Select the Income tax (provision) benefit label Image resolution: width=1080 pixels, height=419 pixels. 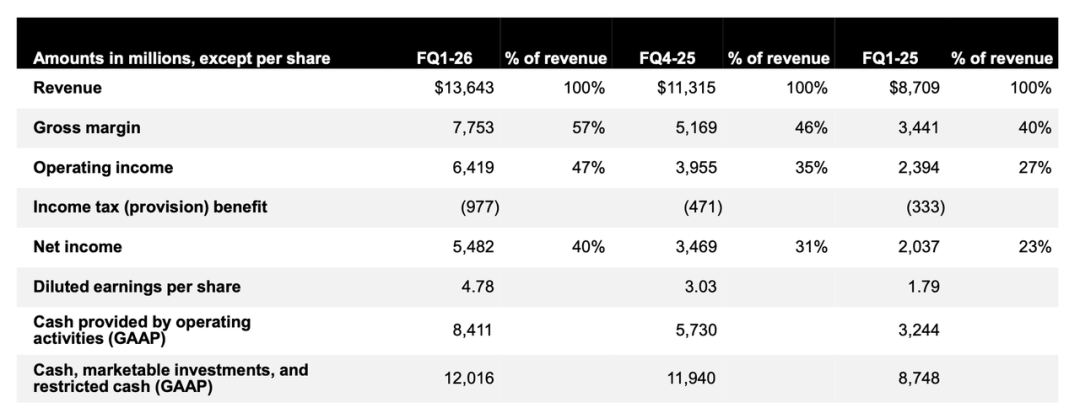(x=150, y=208)
